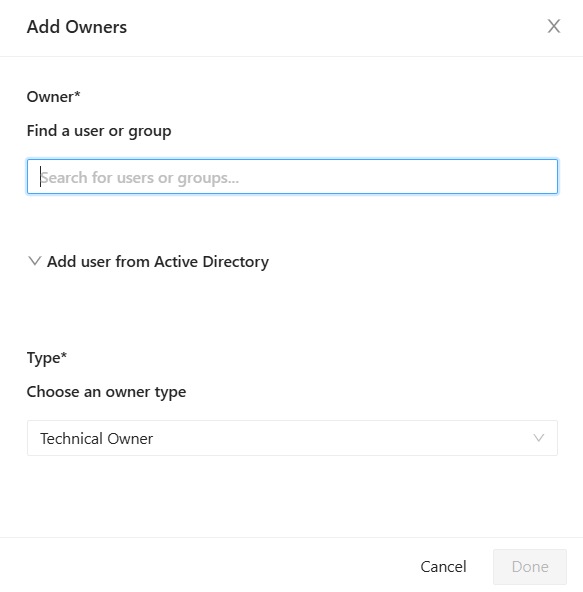This screenshot has height=592, width=583.
Task: Click the Choose an owner type label
Action: (x=106, y=392)
